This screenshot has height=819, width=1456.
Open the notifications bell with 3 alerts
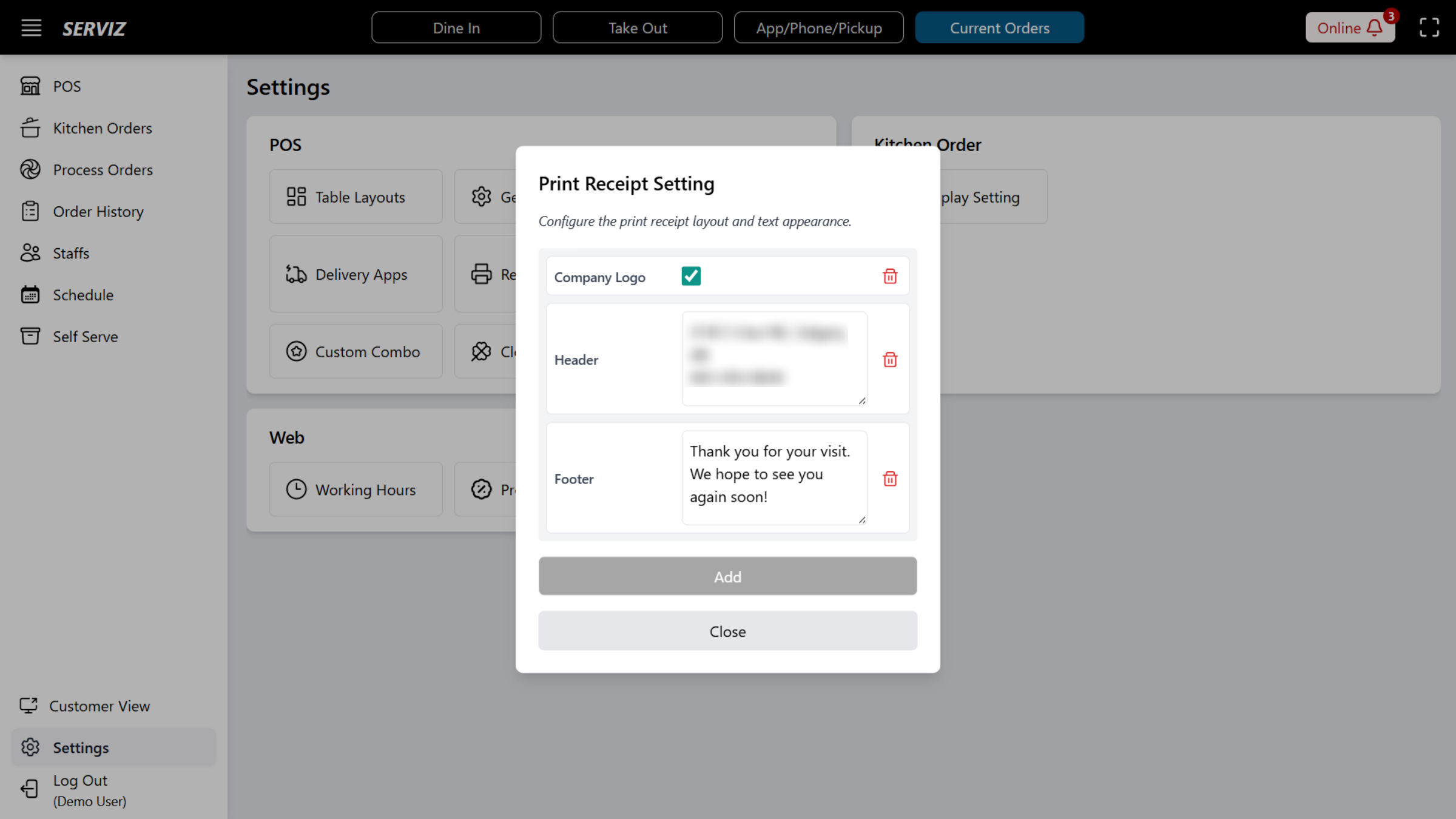pyautogui.click(x=1374, y=28)
